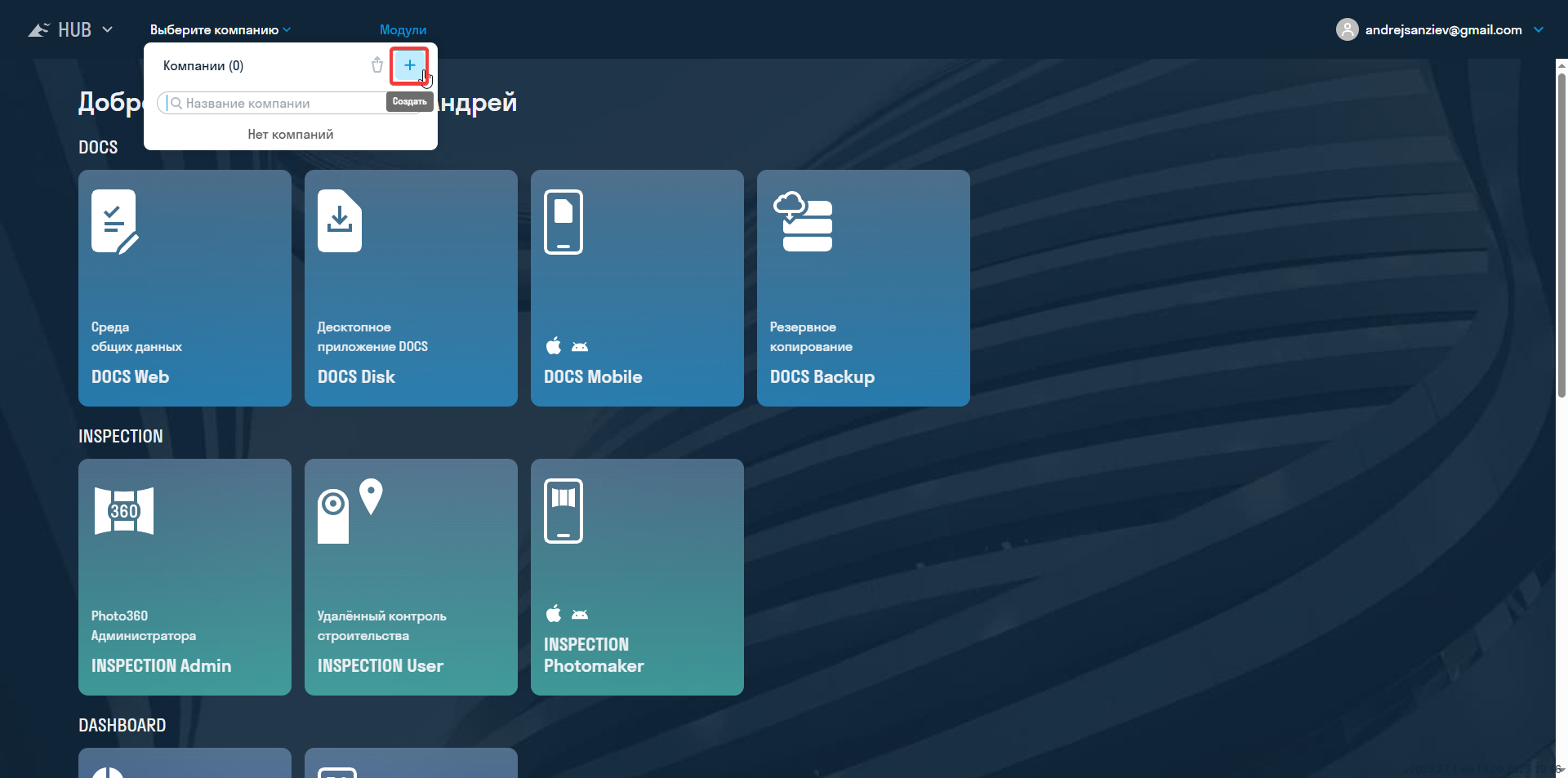Click the DOCS Mobile phone icon
This screenshot has height=778, width=1568.
tap(563, 222)
